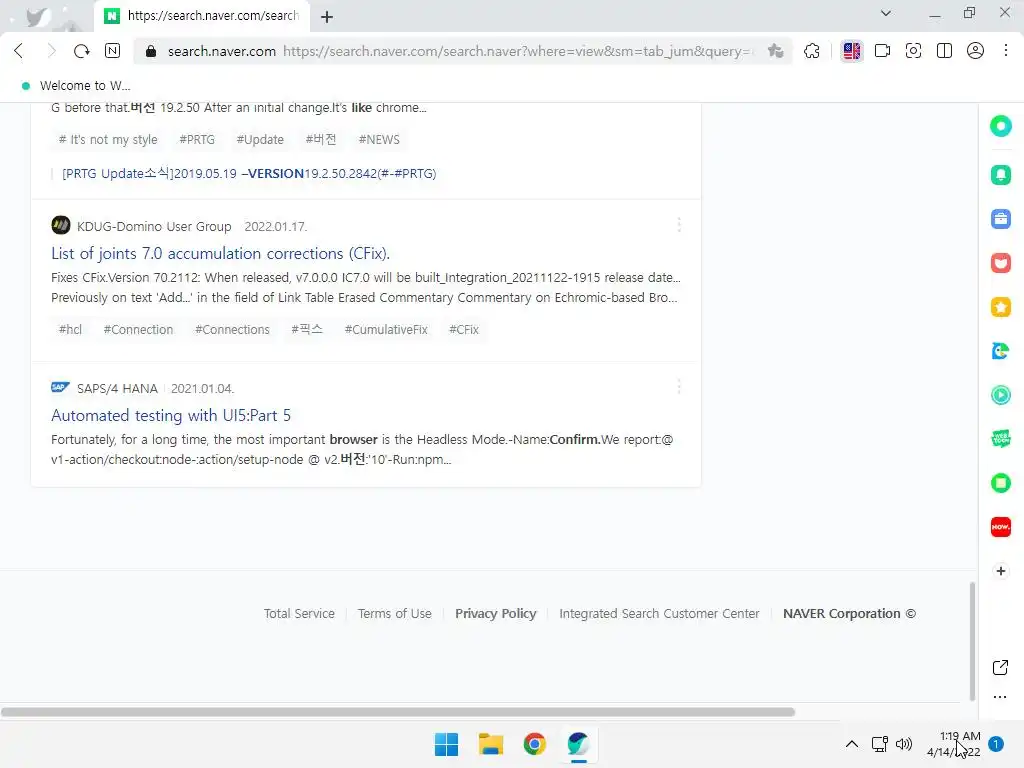The height and width of the screenshot is (768, 1024).
Task: Open the Papago translator sidebar icon
Action: pyautogui.click(x=1000, y=351)
